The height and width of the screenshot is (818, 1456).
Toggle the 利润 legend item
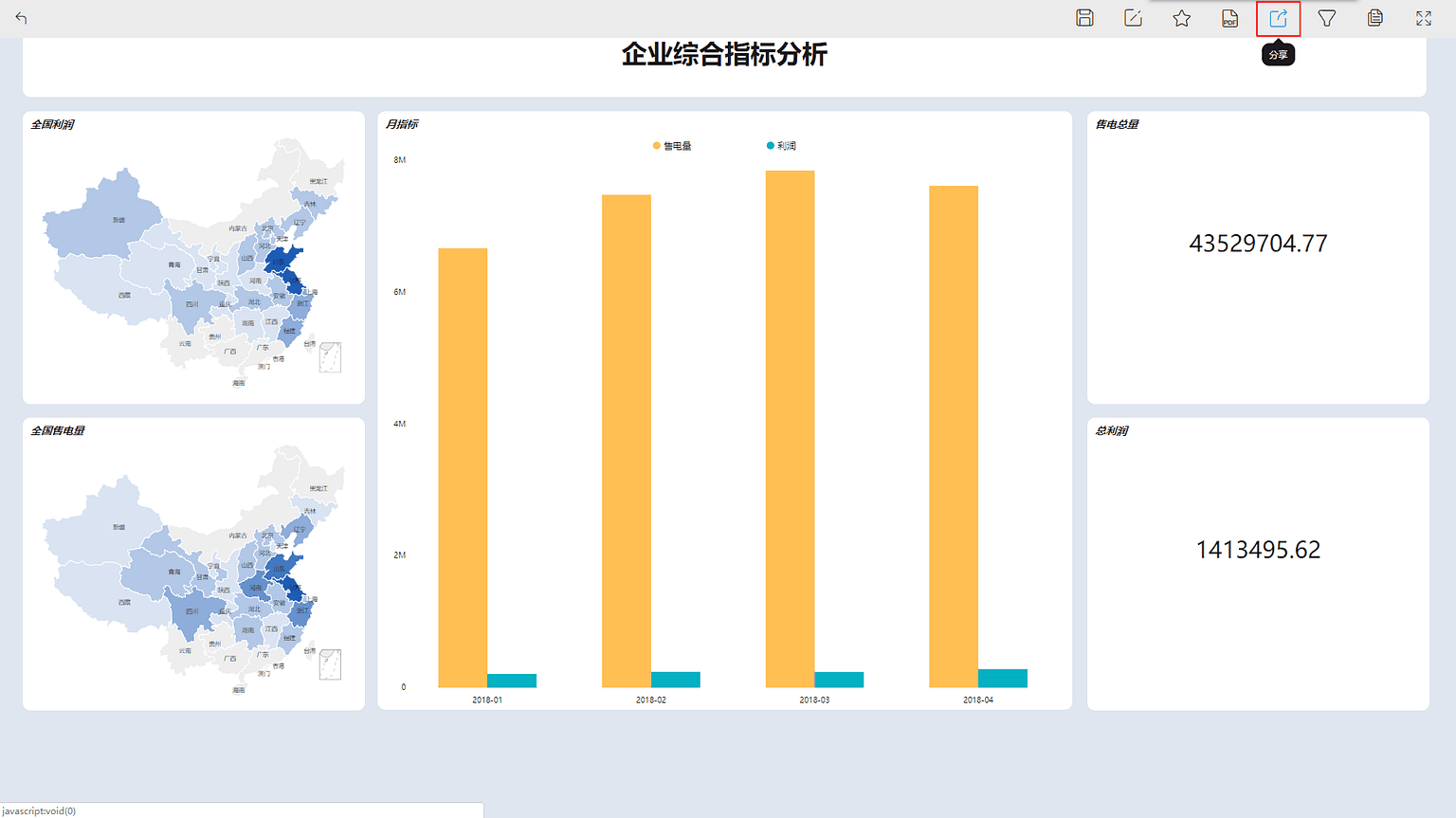pyautogui.click(x=781, y=146)
